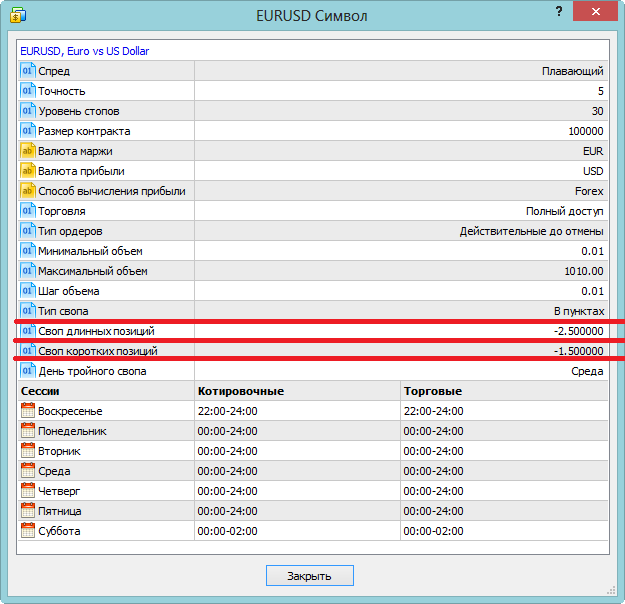Image resolution: width=625 pixels, height=604 pixels.
Task: Click the calendar icon for Суббота
Action: point(28,531)
